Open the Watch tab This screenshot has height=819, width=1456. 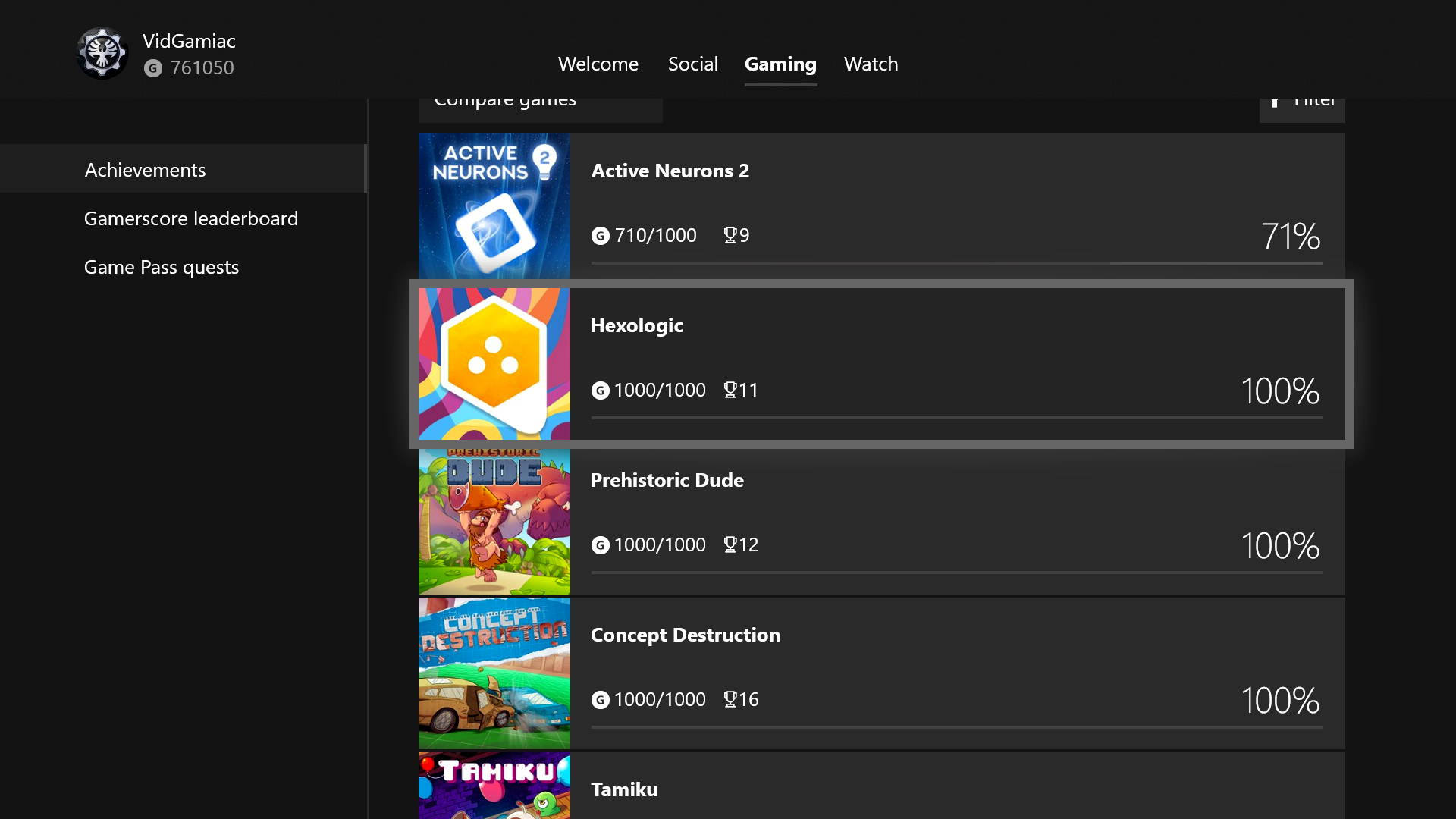(x=871, y=64)
